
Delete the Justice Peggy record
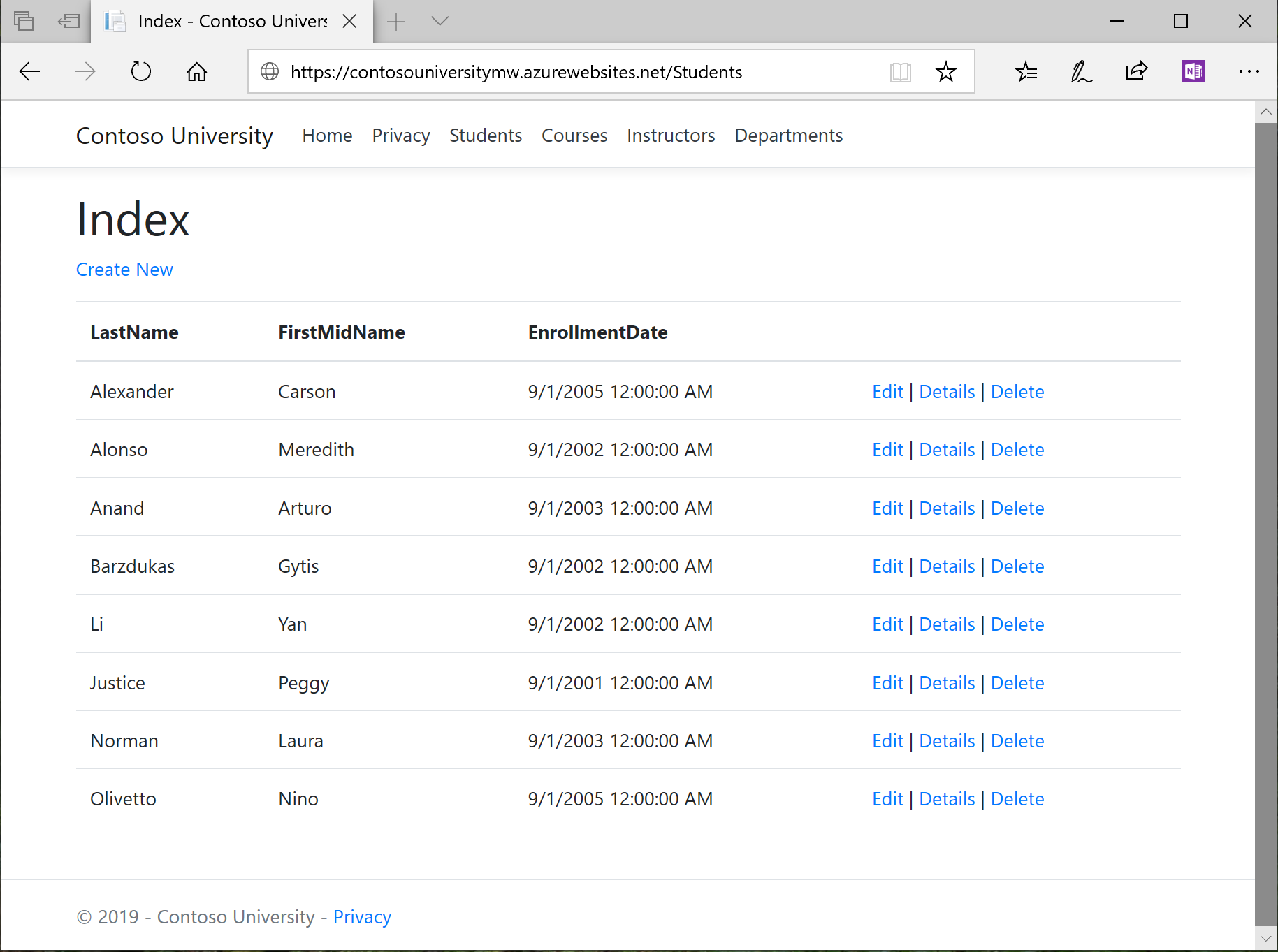1017,683
